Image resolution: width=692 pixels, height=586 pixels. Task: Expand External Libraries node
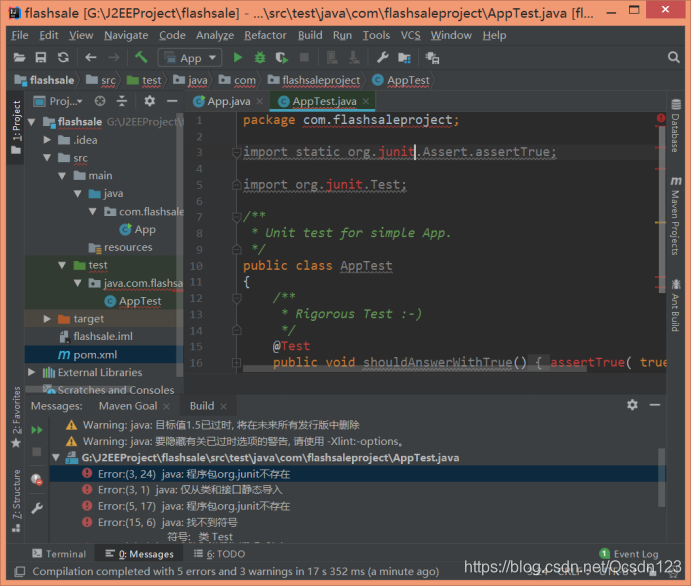32,372
